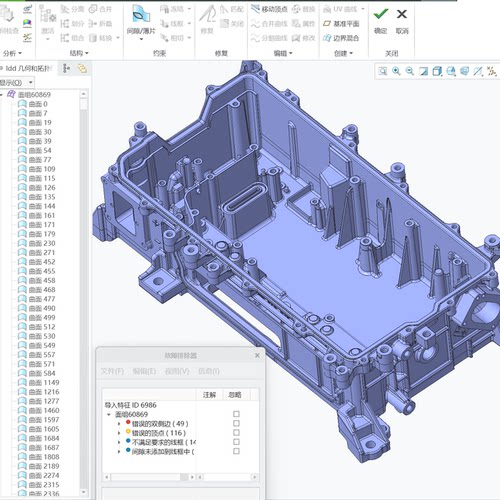The width and height of the screenshot is (500, 500).
Task: Click the repaint icon in graphics toolbar
Action: coord(423,71)
